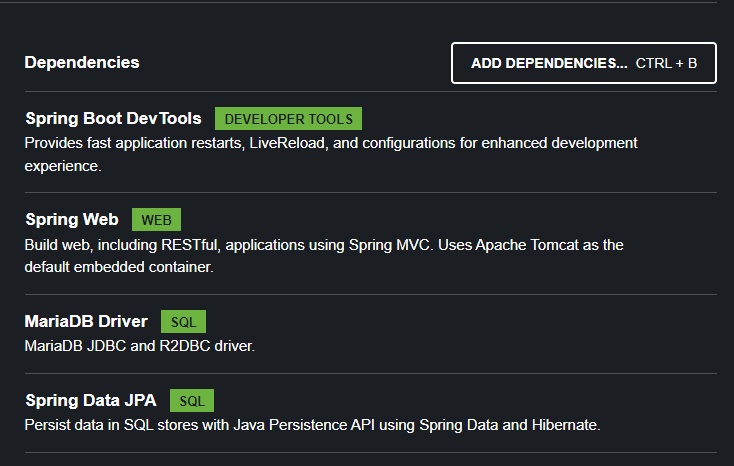Click the Spring Data JPA description text
The width and height of the screenshot is (734, 466).
click(311, 425)
